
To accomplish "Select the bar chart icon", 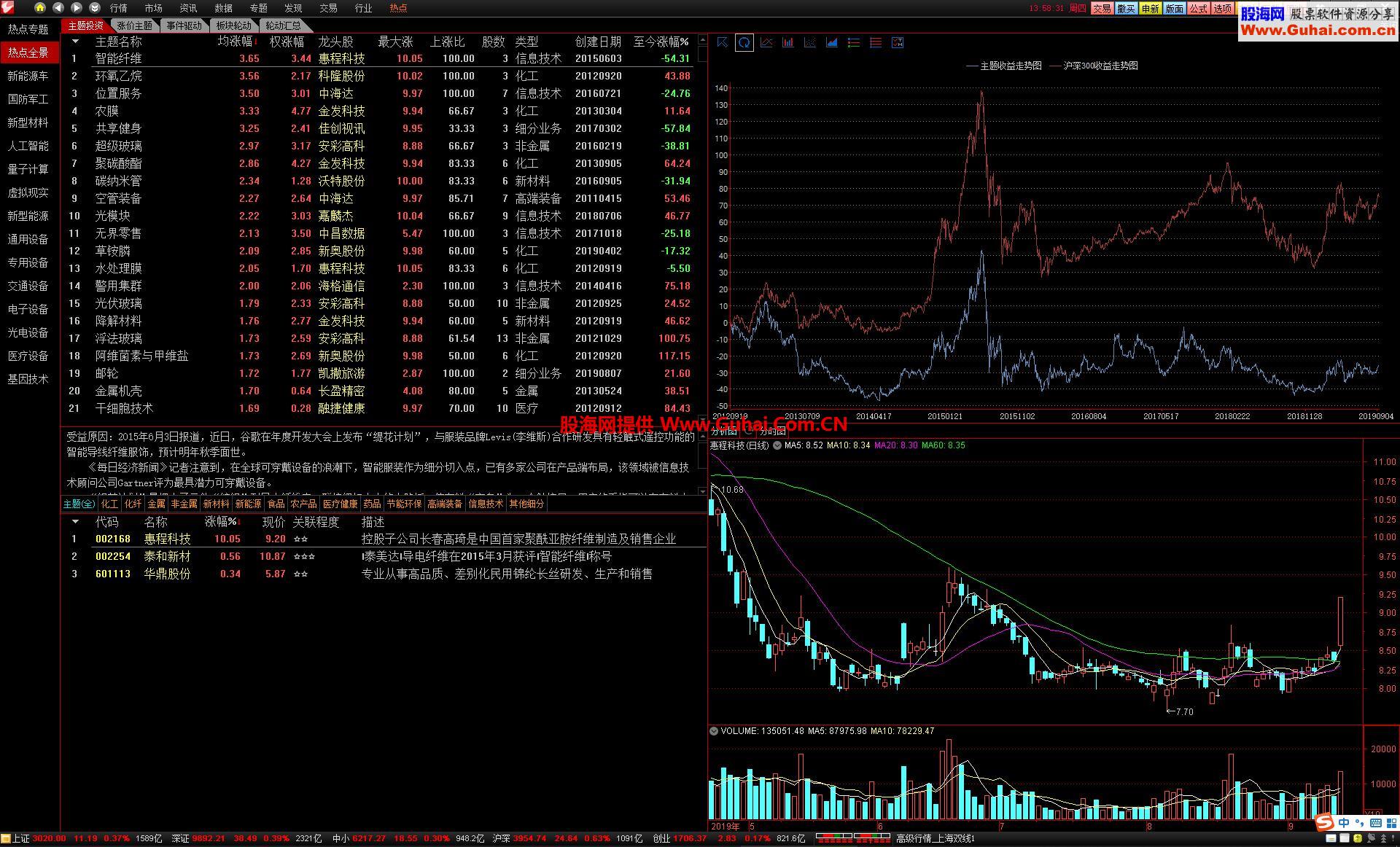I will point(788,42).
